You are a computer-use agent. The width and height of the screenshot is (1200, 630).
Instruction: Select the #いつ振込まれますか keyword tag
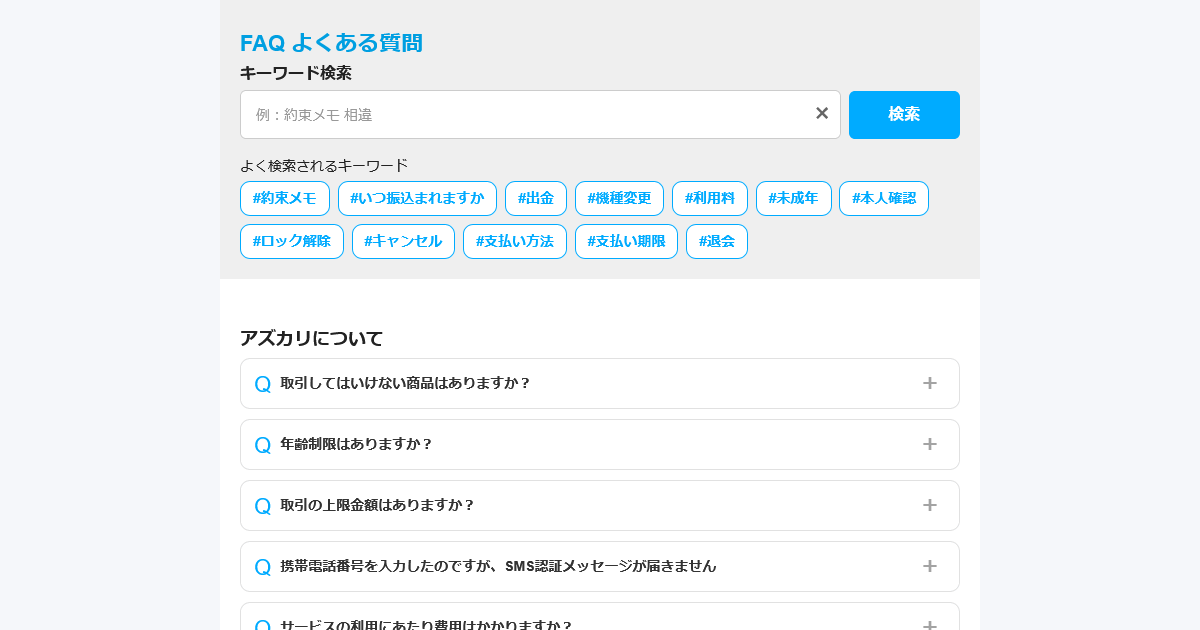pyautogui.click(x=417, y=198)
